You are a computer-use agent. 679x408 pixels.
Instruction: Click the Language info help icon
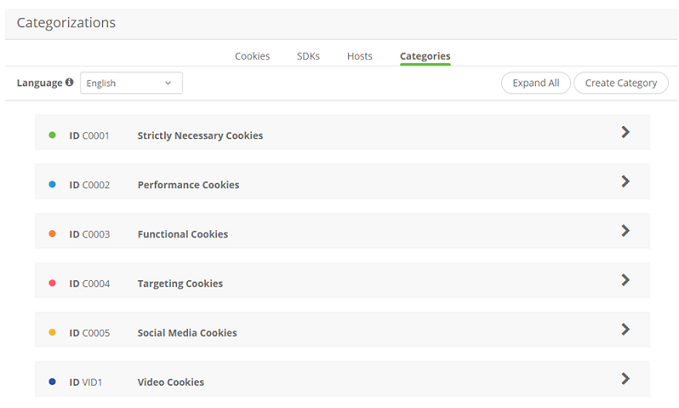click(70, 83)
